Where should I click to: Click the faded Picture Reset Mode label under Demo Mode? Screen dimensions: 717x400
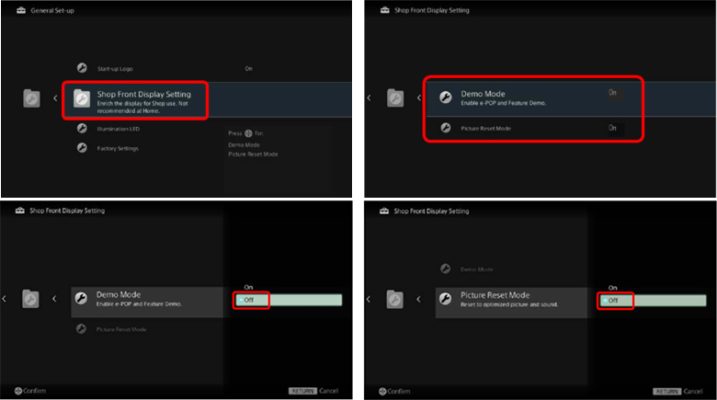point(121,329)
